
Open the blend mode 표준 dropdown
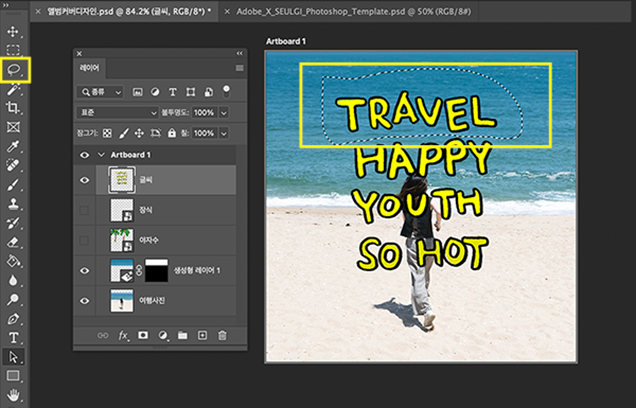pyautogui.click(x=117, y=112)
